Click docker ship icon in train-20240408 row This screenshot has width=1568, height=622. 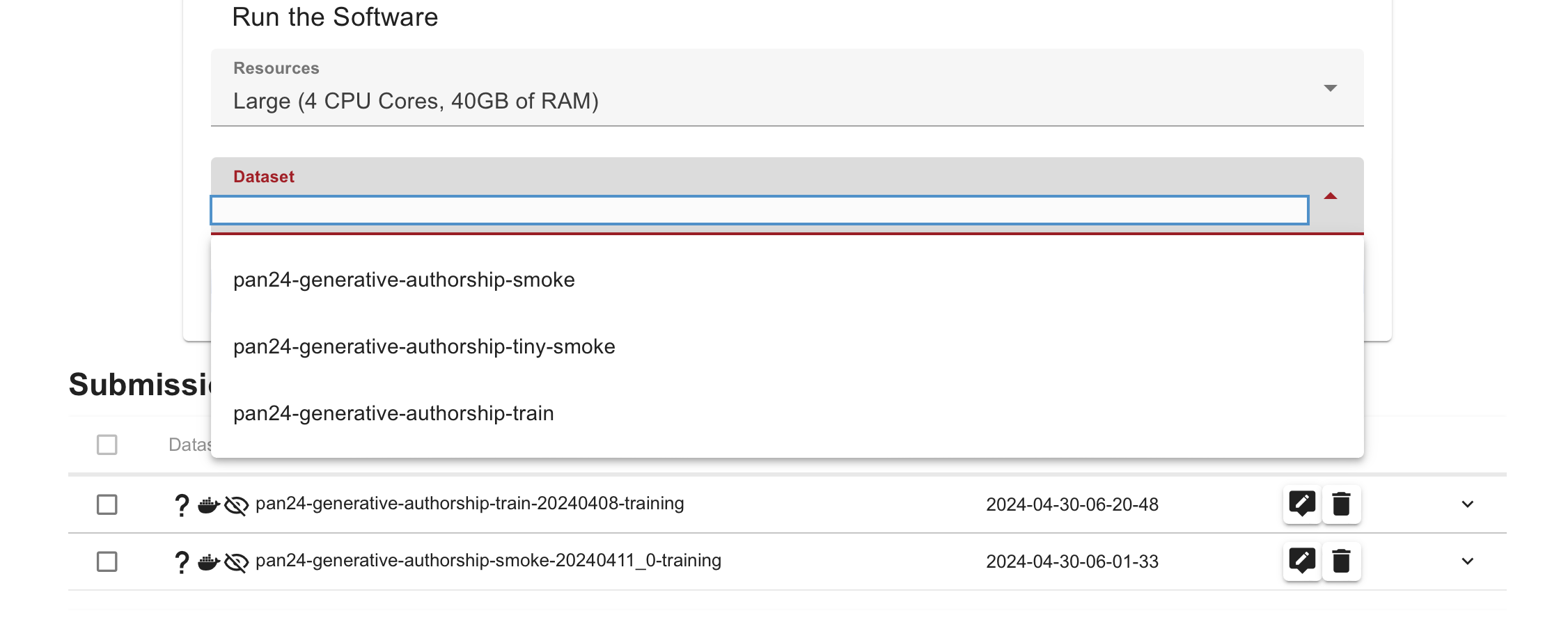coord(208,505)
